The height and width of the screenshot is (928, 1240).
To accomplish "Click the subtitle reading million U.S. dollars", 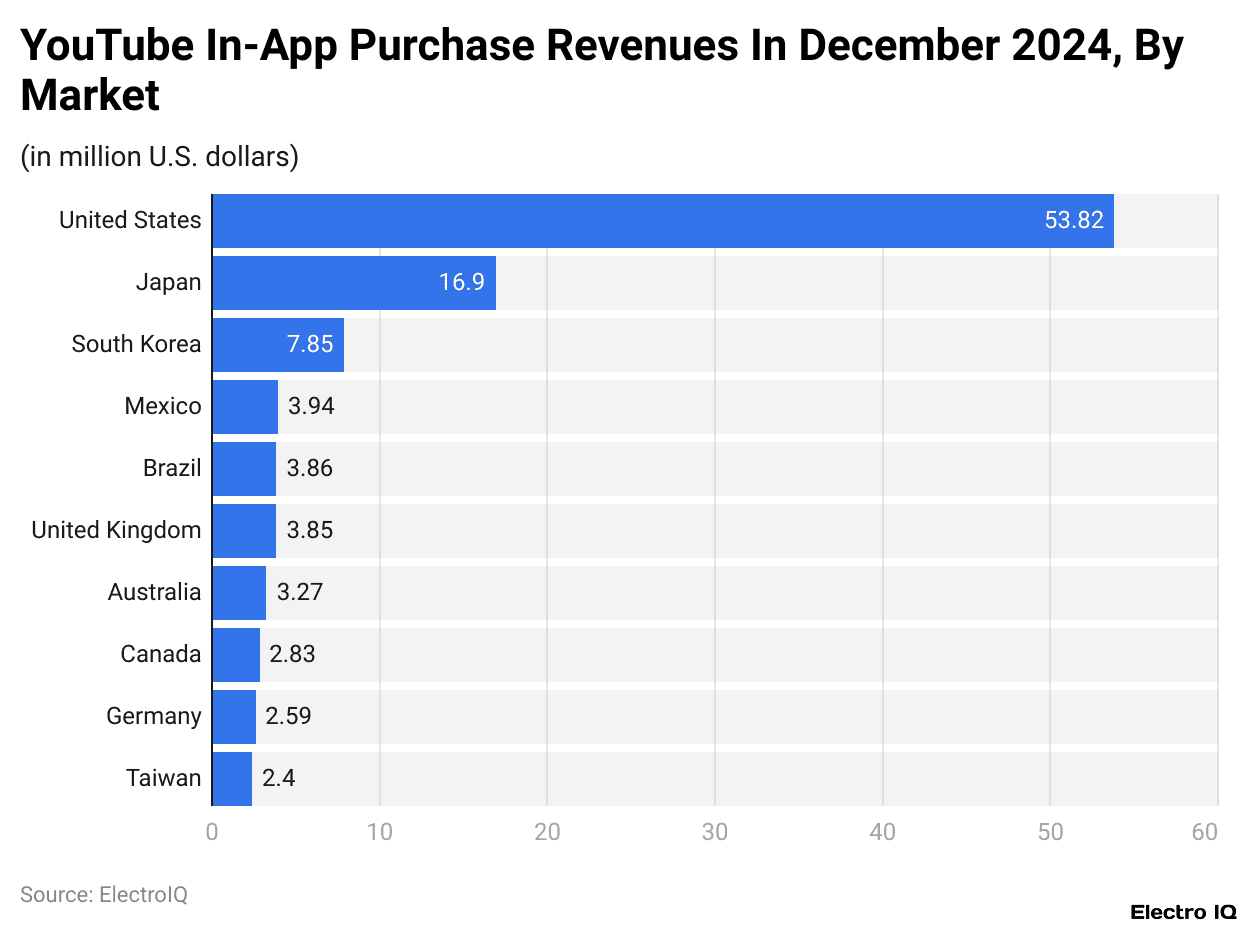I will (160, 157).
